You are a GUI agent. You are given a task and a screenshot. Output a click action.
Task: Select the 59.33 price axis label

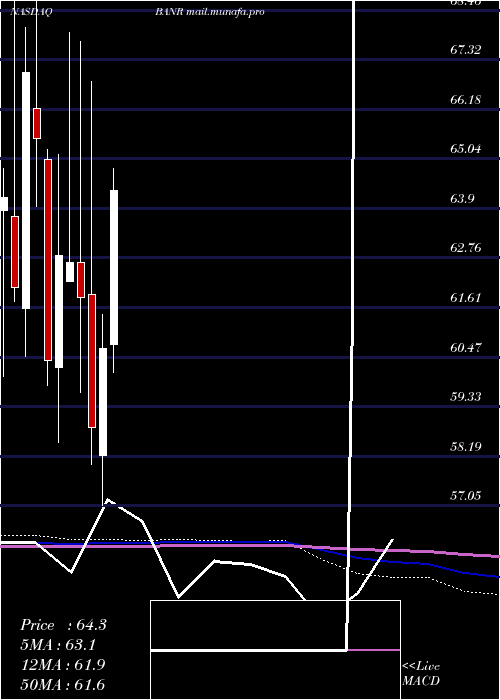[x=466, y=396]
